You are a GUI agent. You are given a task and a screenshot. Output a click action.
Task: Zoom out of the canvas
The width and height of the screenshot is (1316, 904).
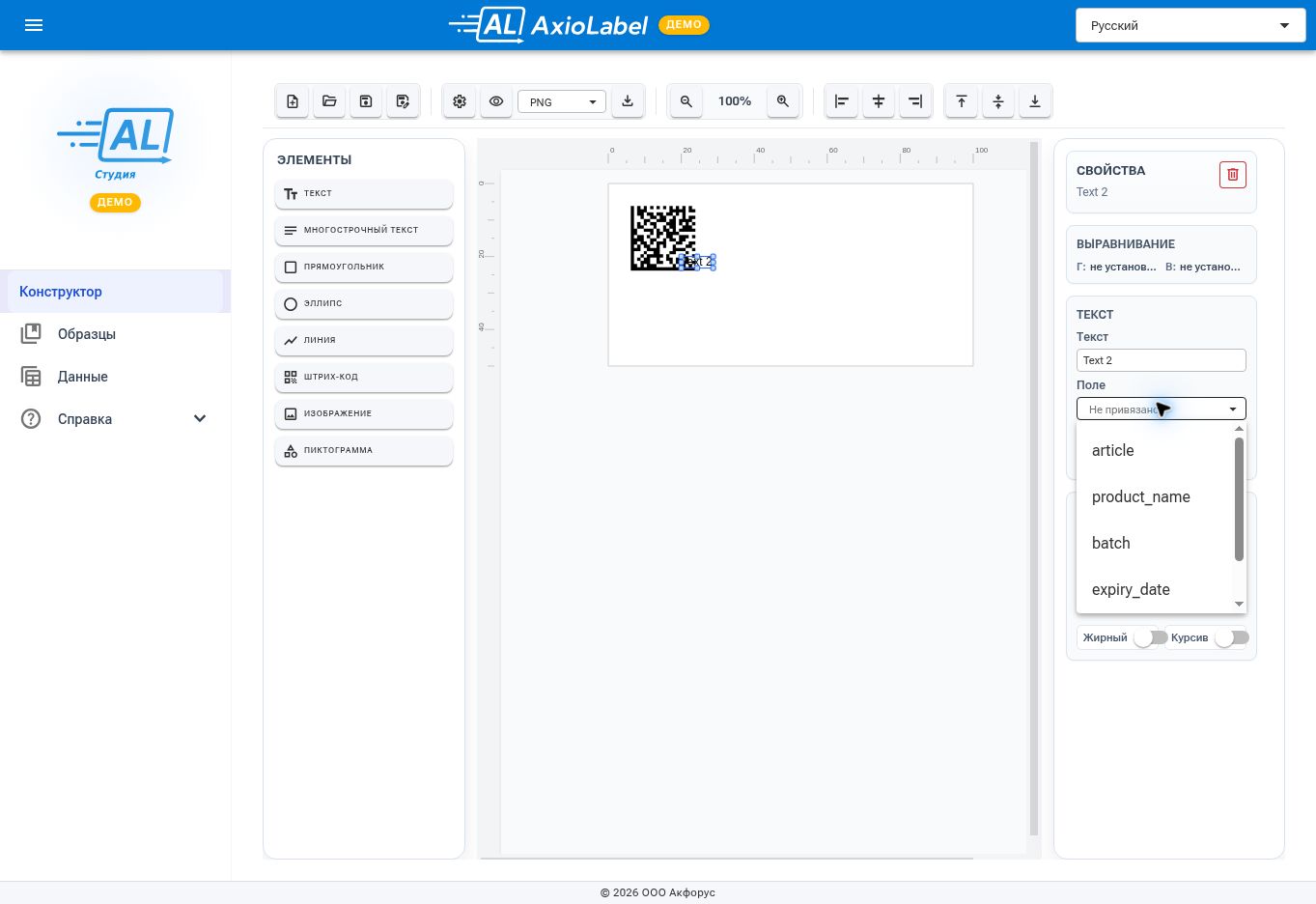[686, 101]
